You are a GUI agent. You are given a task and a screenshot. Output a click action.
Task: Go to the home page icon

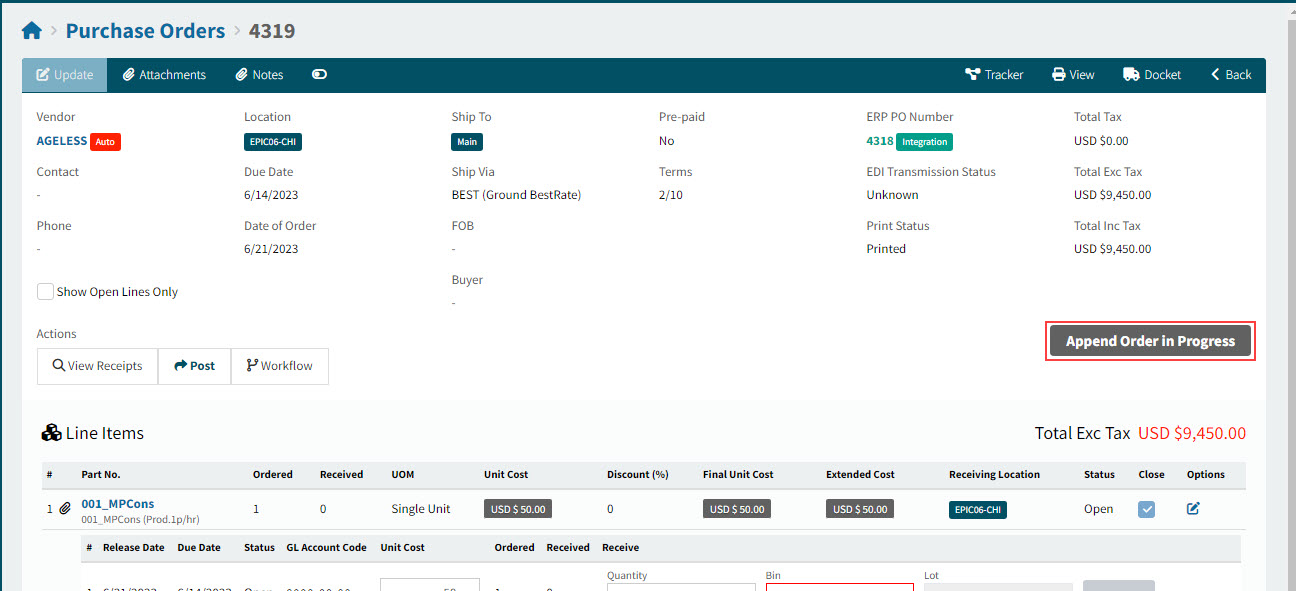pos(32,31)
